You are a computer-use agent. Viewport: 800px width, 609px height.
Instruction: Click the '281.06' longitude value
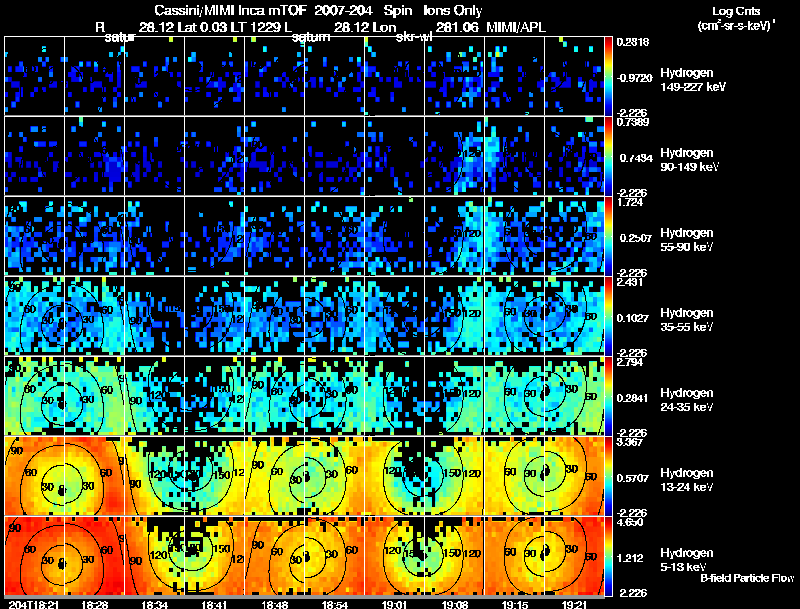[x=457, y=27]
